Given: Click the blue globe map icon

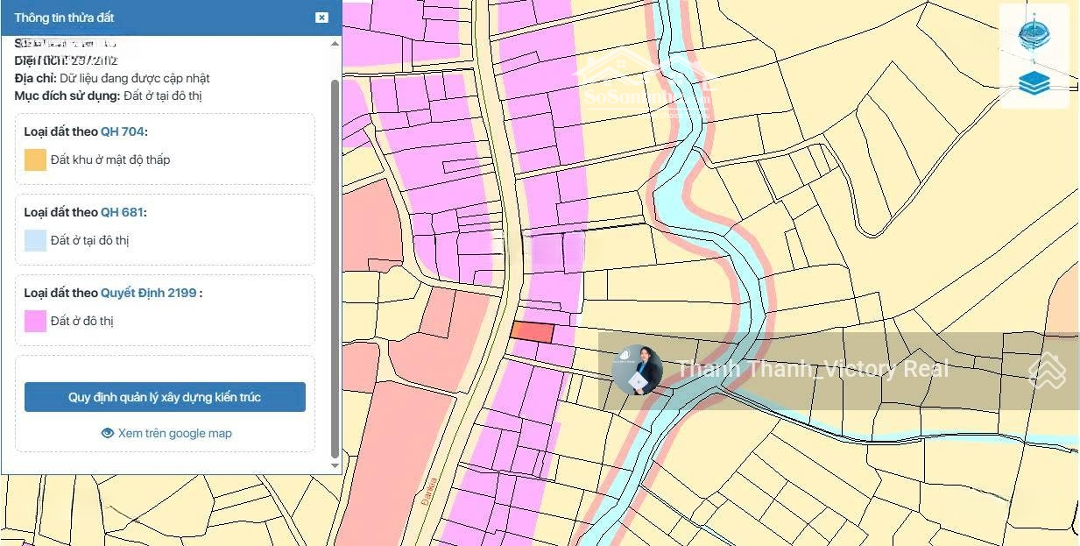Looking at the screenshot, I should [1034, 34].
